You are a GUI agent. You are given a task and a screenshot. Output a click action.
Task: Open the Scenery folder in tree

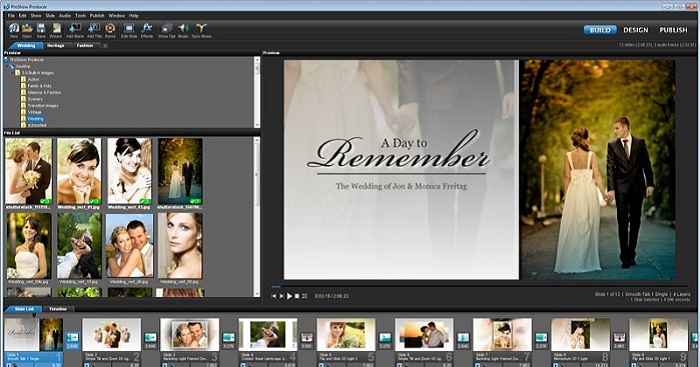point(35,99)
